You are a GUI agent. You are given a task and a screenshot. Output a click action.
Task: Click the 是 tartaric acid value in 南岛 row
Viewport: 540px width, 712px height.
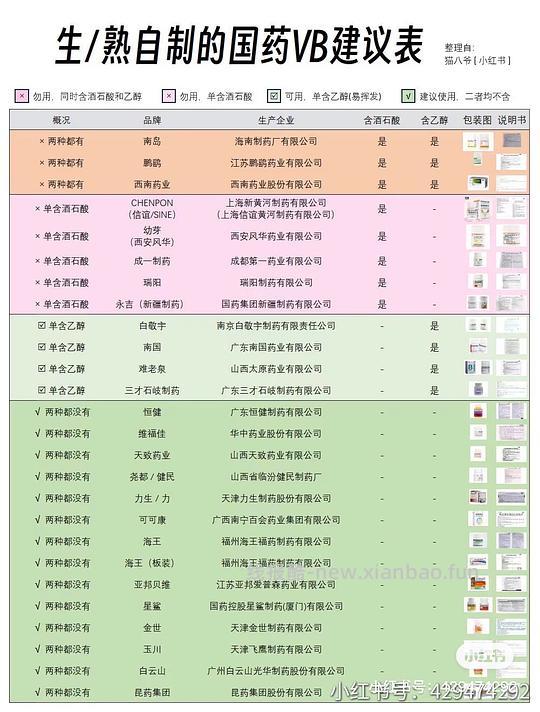[x=382, y=142]
